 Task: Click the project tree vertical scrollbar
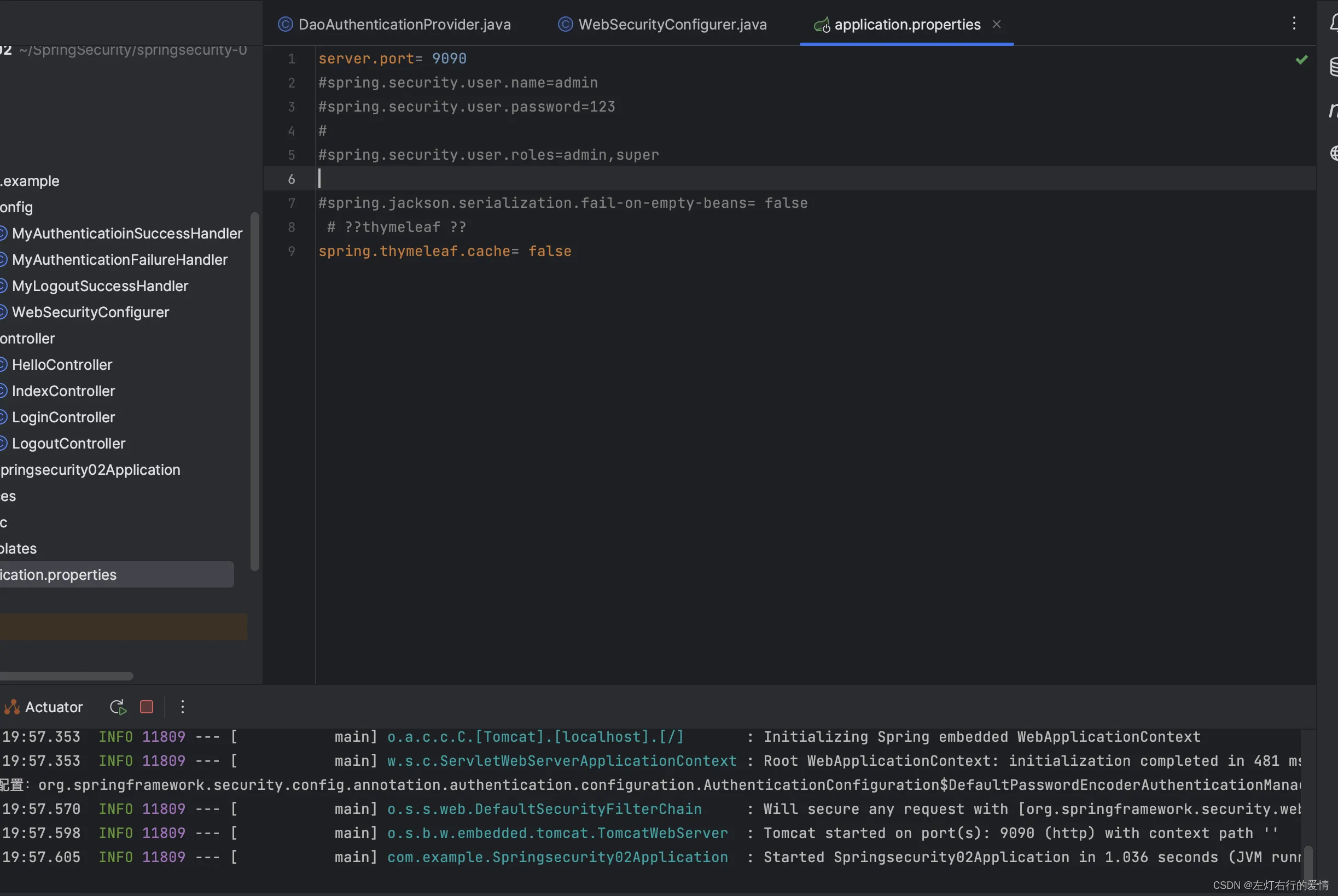(x=255, y=392)
